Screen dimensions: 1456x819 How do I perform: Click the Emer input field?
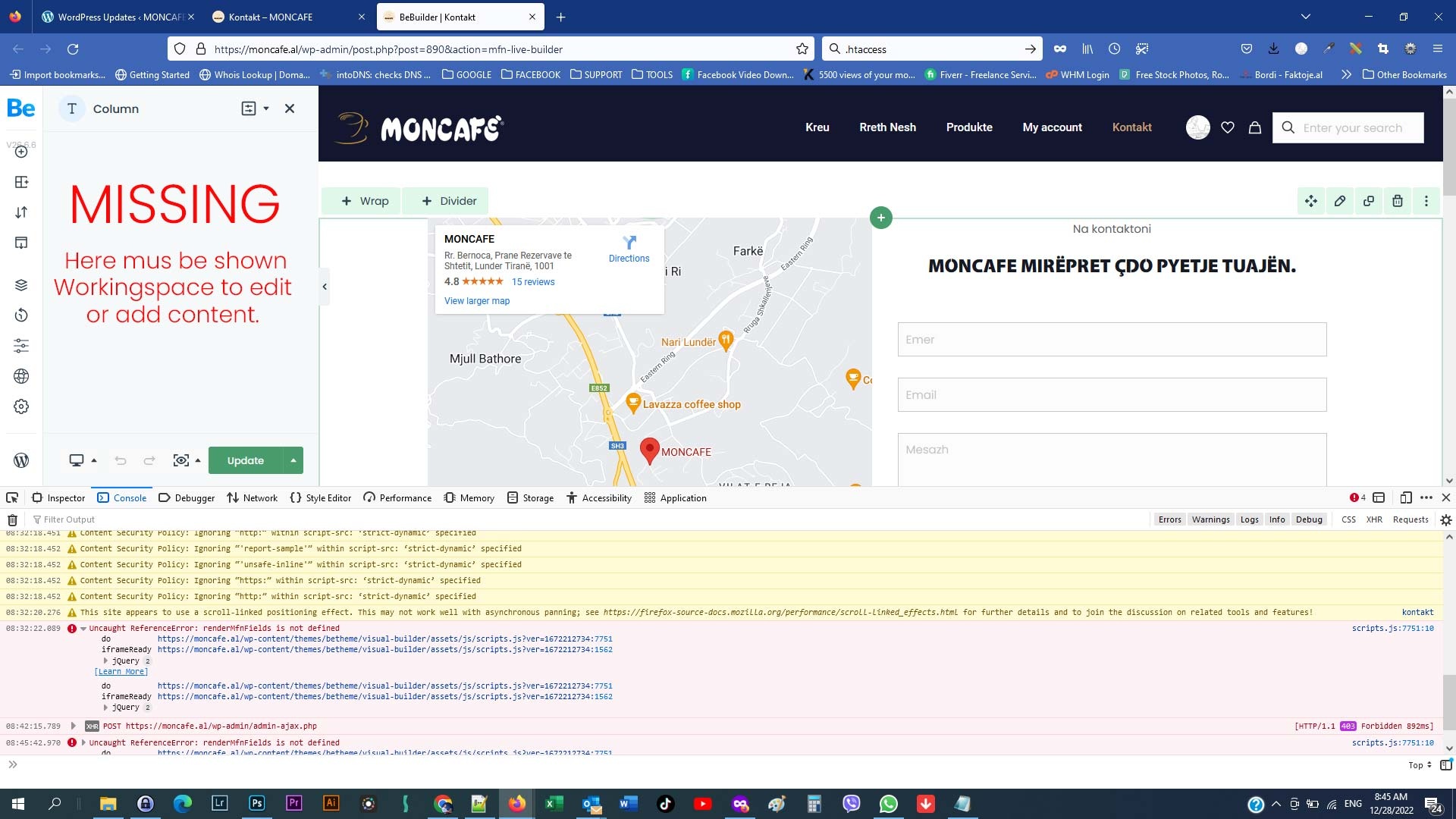pyautogui.click(x=1112, y=340)
